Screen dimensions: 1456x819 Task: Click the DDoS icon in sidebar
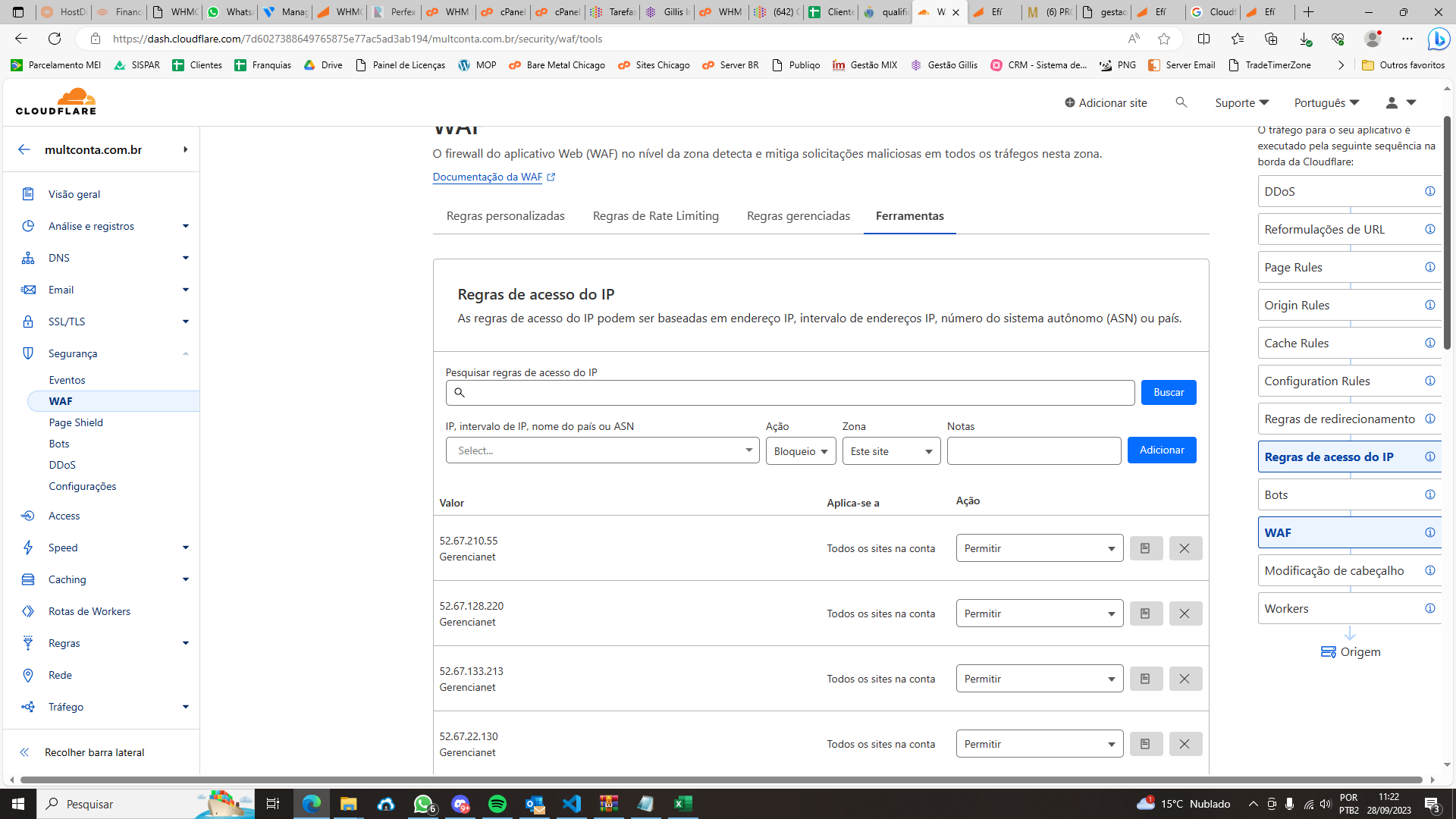point(62,464)
